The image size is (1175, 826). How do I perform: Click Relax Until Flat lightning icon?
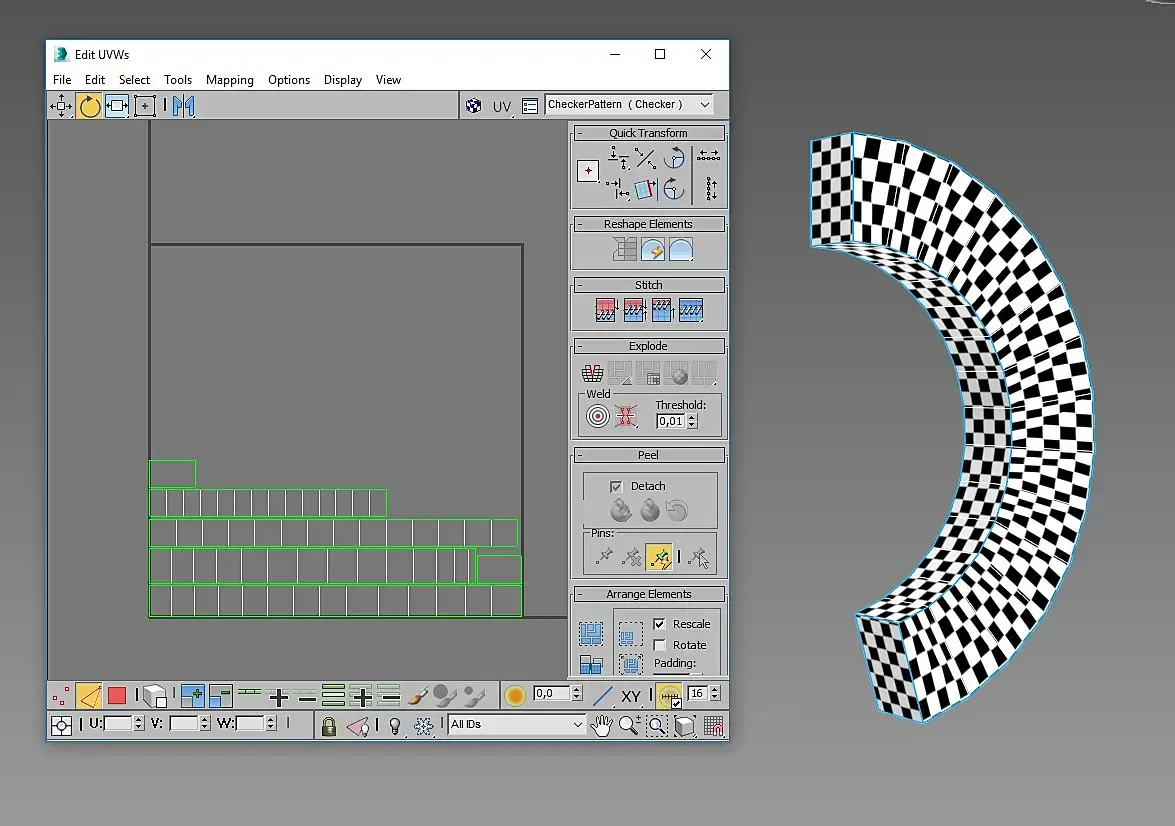[x=653, y=249]
